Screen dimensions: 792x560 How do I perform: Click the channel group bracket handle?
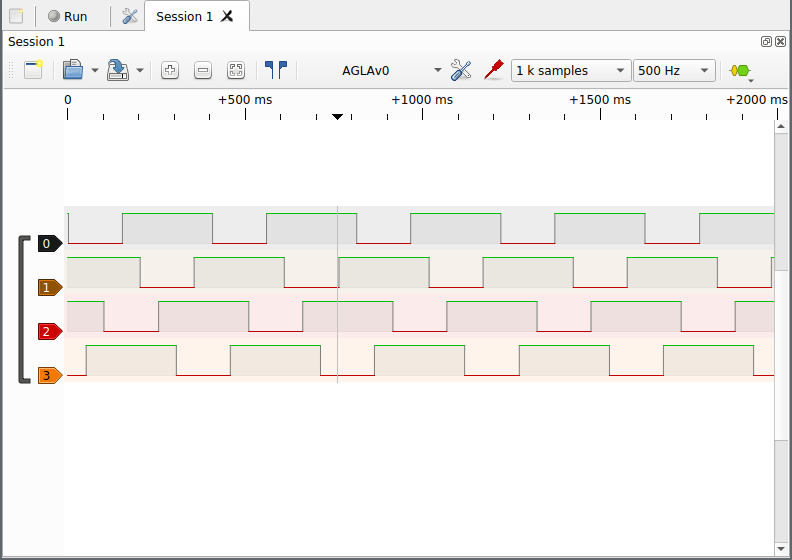(x=23, y=309)
